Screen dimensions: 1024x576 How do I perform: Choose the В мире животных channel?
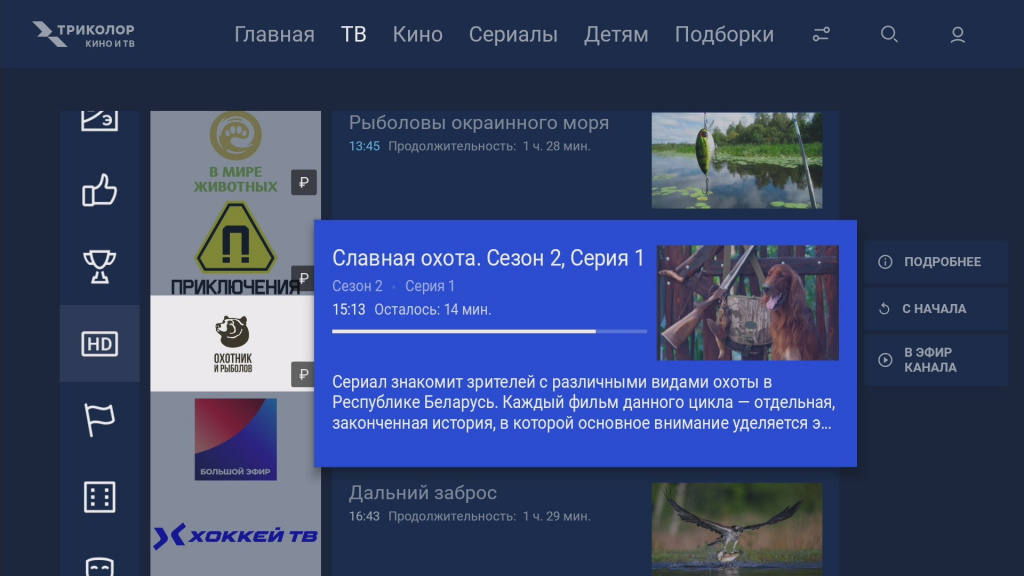(x=235, y=153)
